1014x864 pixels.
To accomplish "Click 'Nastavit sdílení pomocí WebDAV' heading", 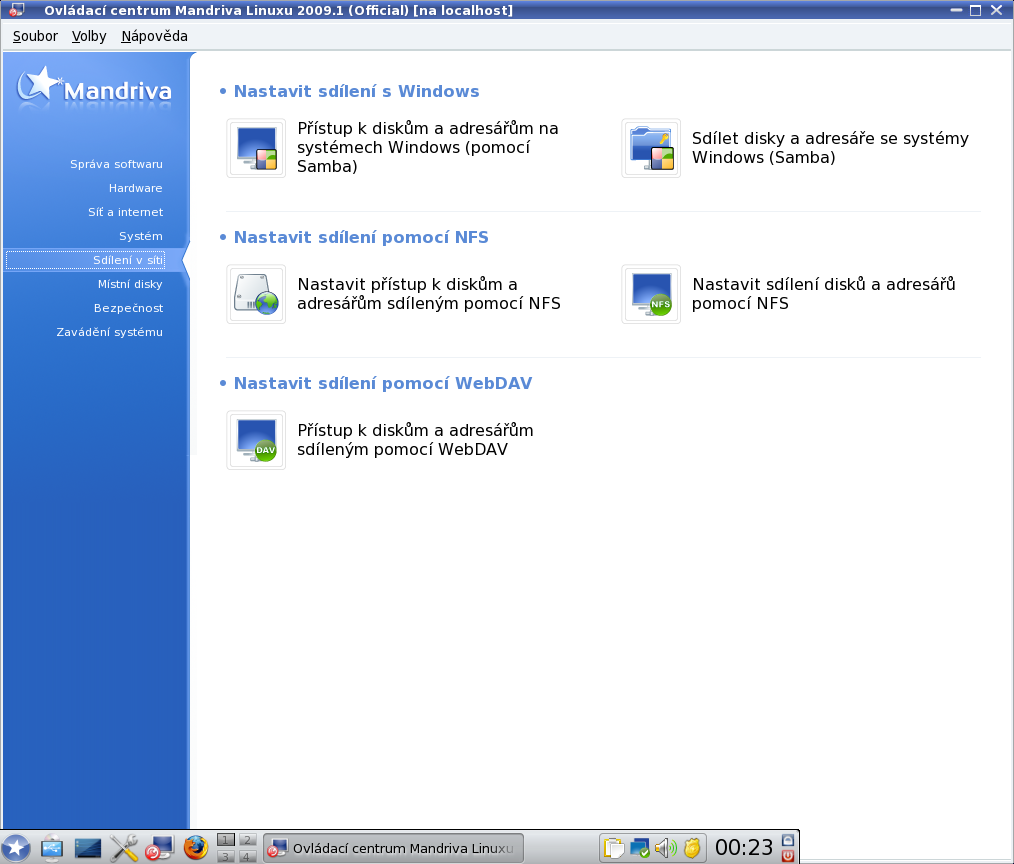I will [x=383, y=383].
